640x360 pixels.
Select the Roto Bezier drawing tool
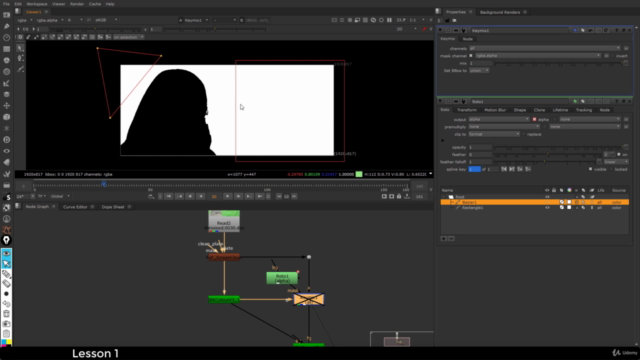[x=20, y=58]
